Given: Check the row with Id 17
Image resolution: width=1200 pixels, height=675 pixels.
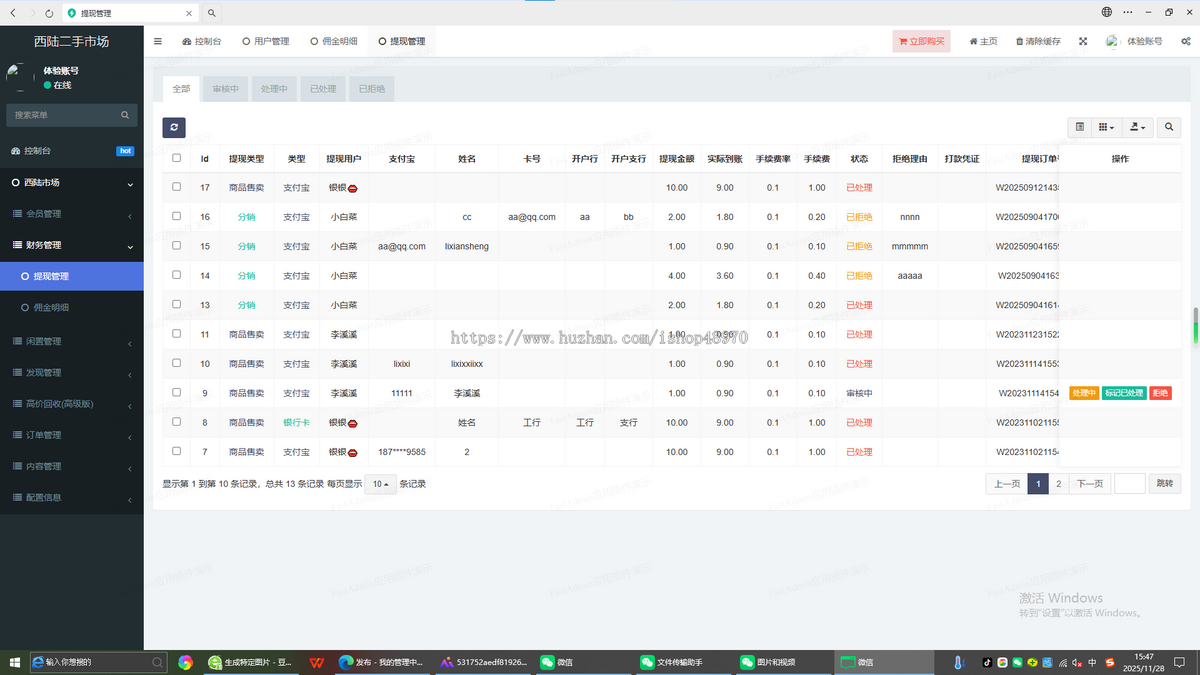Looking at the screenshot, I should (x=177, y=187).
